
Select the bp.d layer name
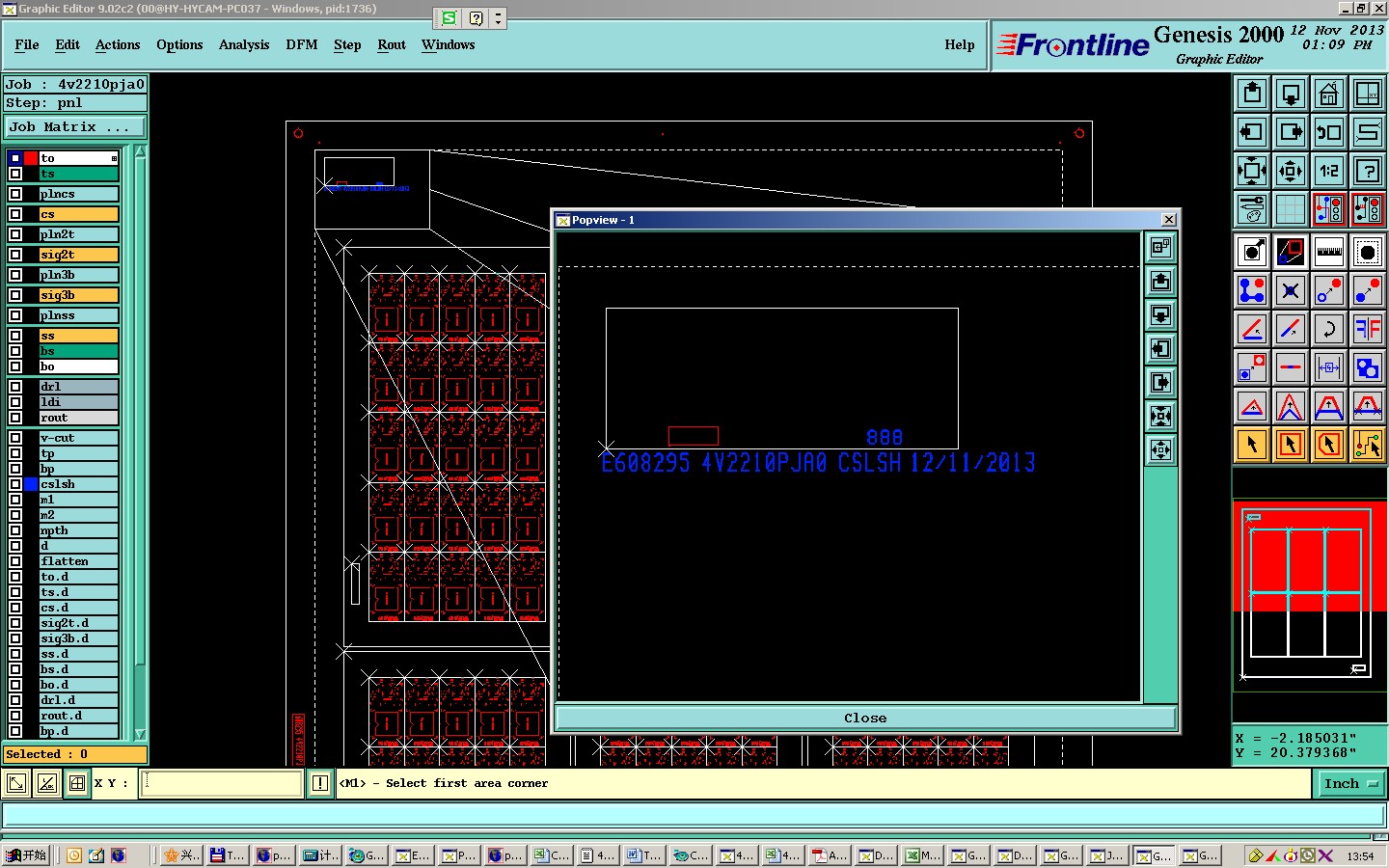click(x=79, y=731)
